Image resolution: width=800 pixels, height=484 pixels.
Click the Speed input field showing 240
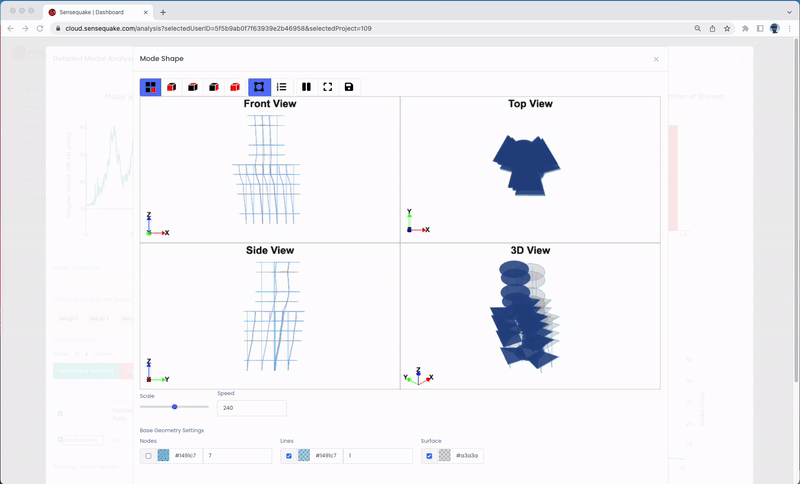click(251, 408)
